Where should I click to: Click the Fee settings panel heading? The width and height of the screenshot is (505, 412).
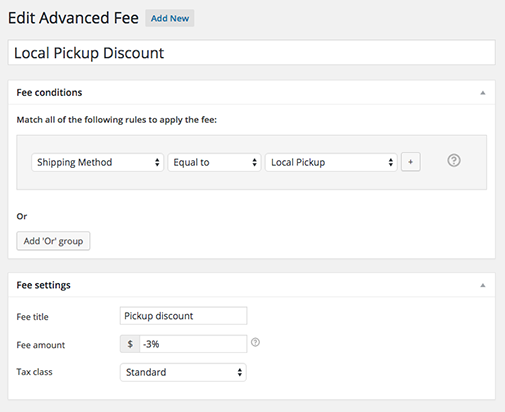point(44,285)
